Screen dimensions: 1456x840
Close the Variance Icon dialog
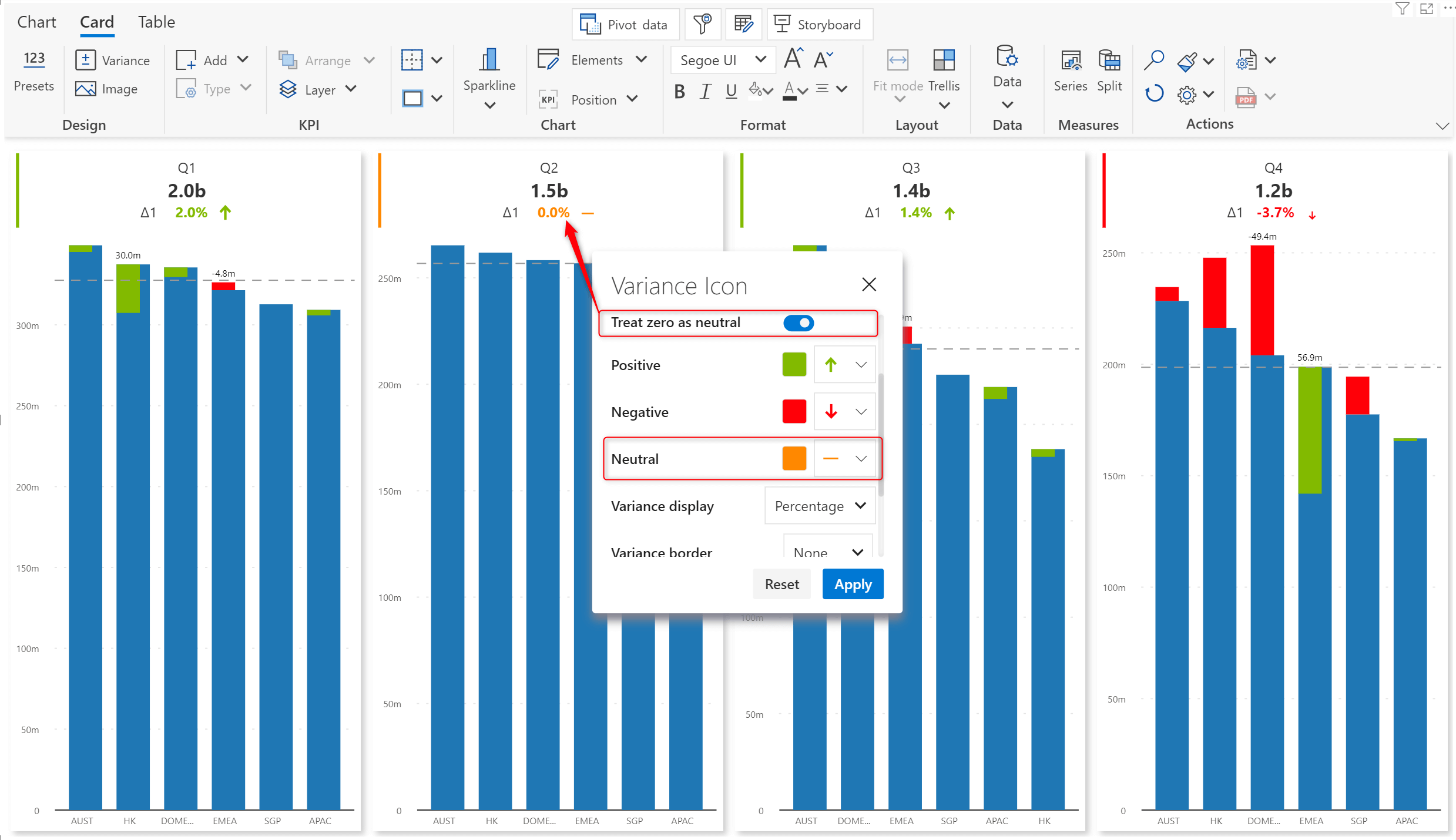pyautogui.click(x=869, y=284)
